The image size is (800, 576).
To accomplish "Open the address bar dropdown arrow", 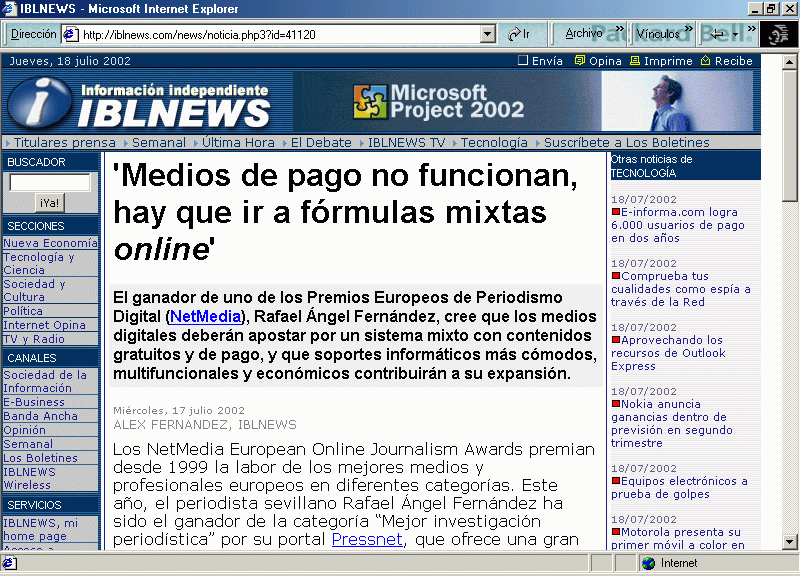I will pyautogui.click(x=488, y=34).
